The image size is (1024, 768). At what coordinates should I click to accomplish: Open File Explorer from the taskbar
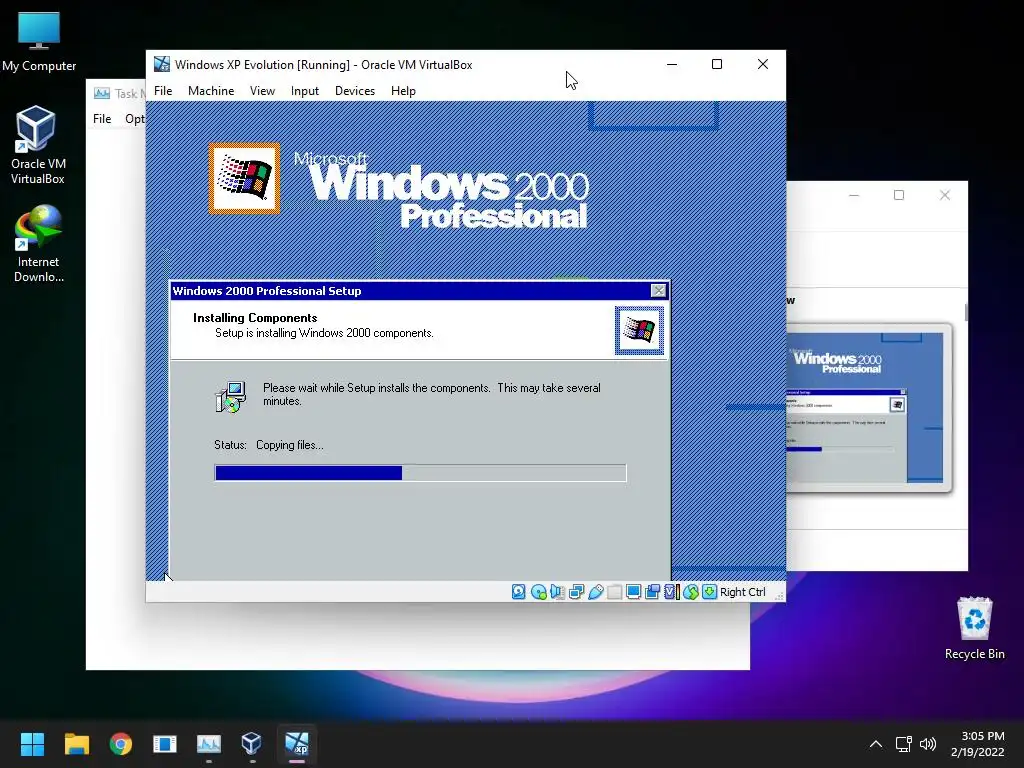coord(76,743)
